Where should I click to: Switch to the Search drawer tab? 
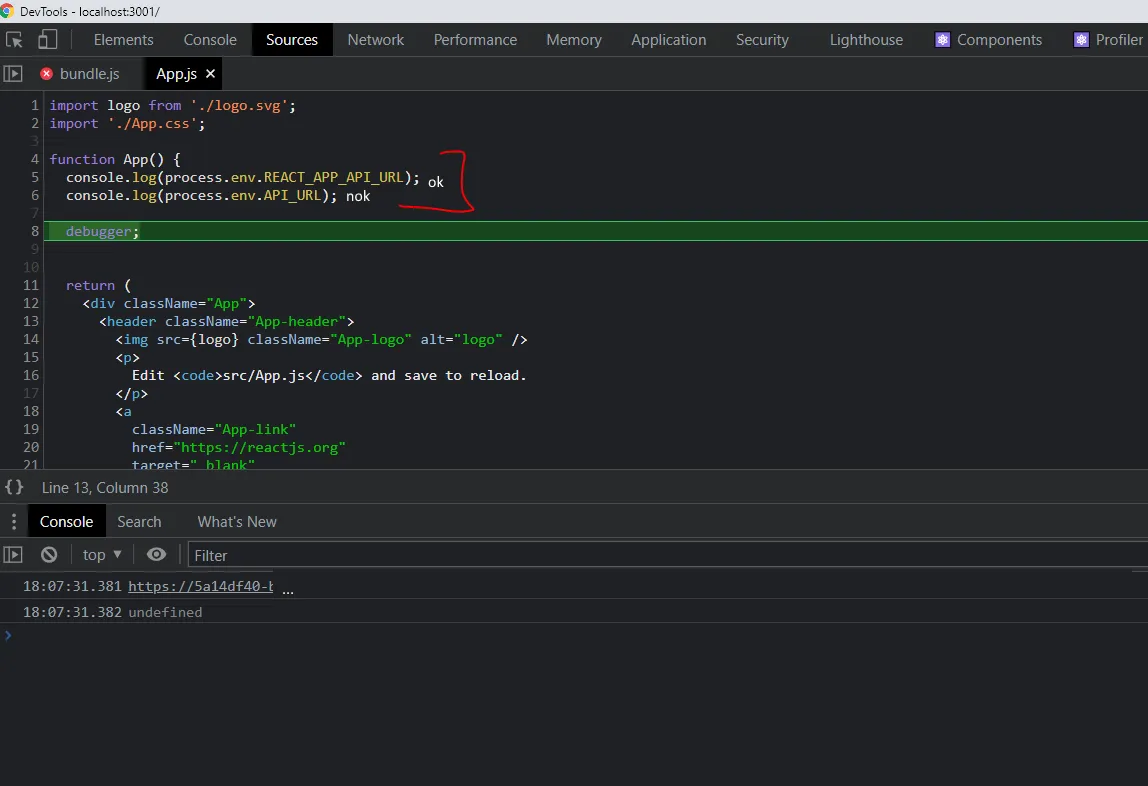139,521
